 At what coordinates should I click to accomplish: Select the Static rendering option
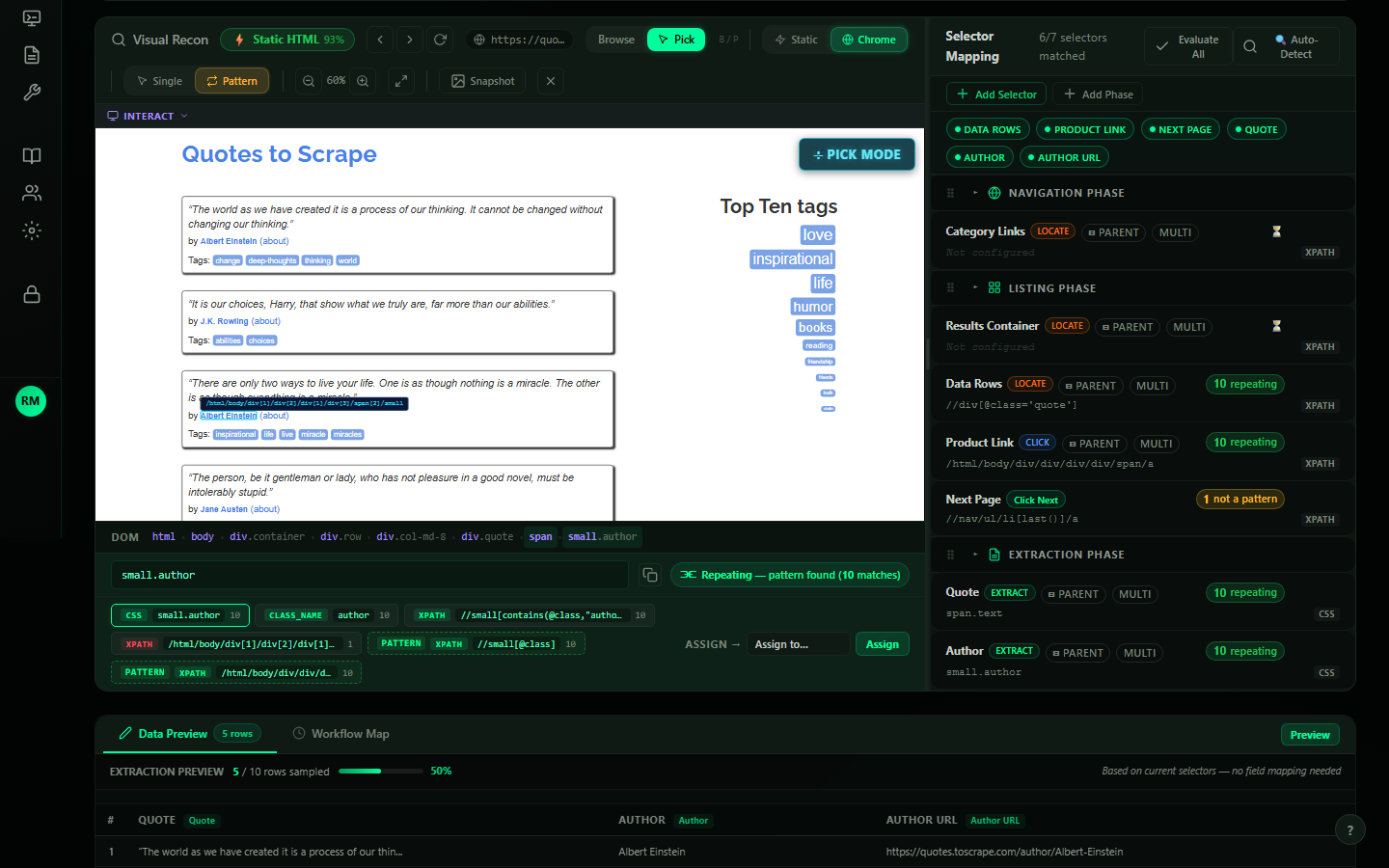click(797, 40)
